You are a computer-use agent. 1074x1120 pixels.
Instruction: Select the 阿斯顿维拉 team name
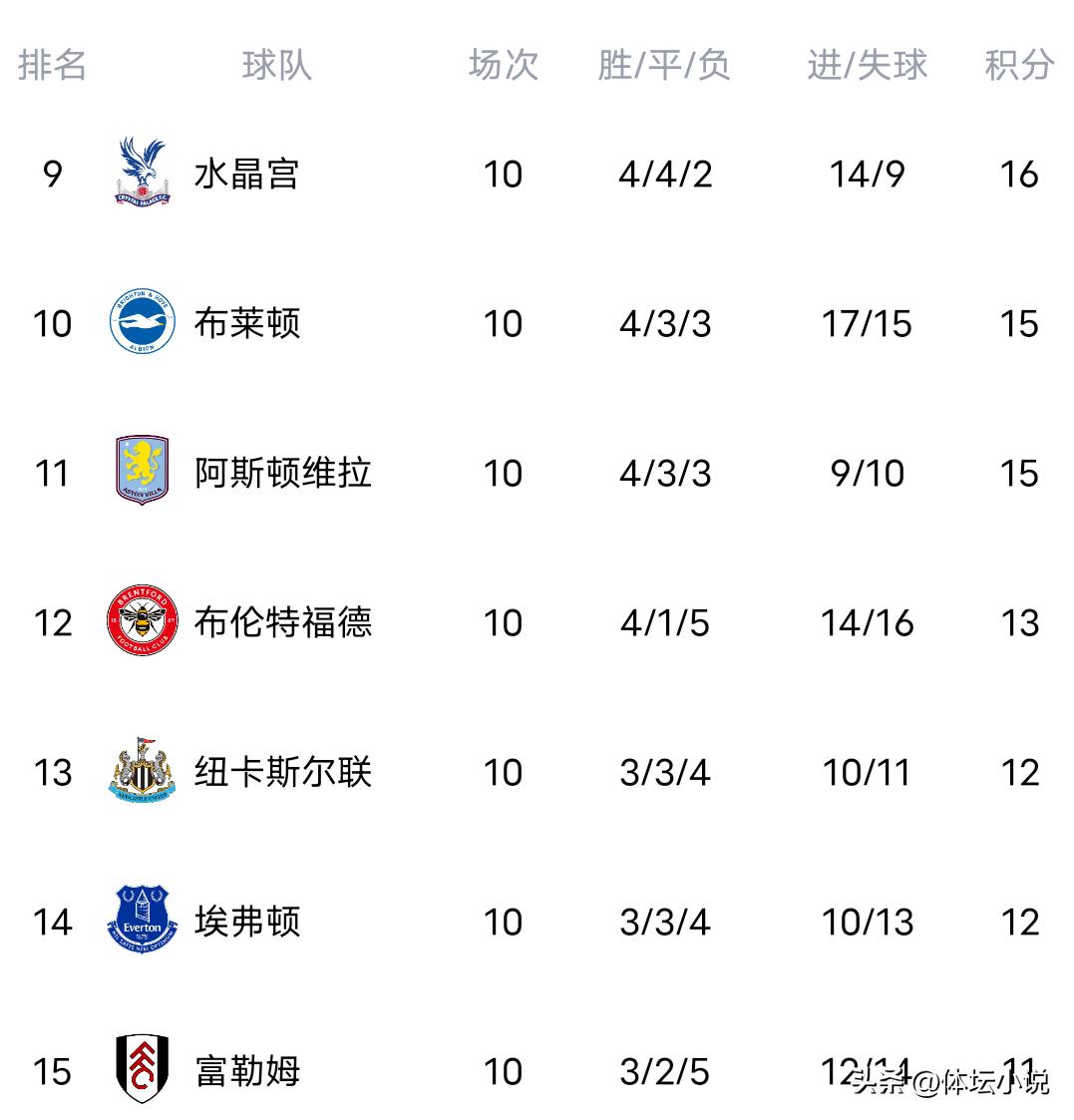282,473
